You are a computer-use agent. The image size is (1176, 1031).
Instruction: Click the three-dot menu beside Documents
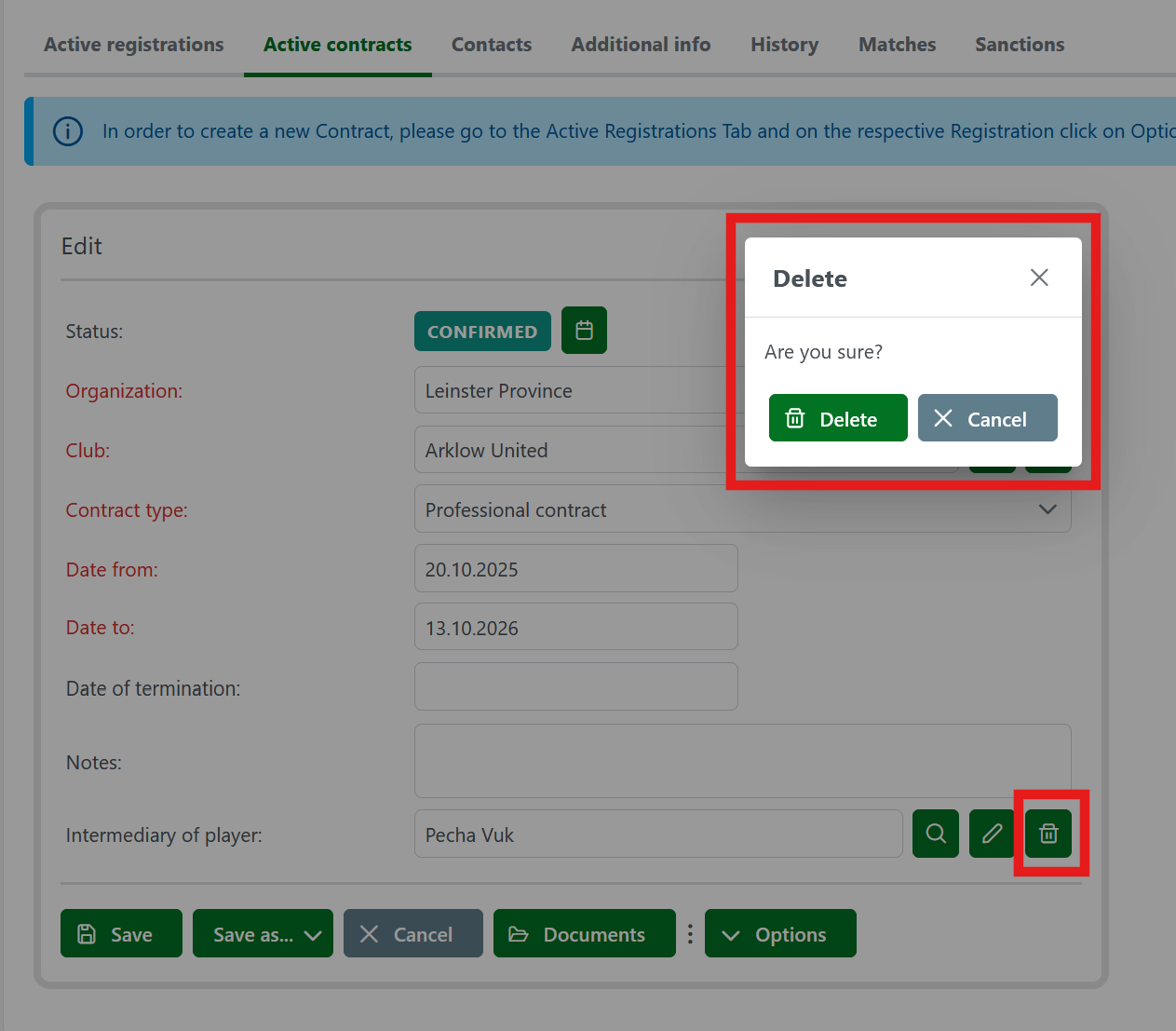pos(690,934)
